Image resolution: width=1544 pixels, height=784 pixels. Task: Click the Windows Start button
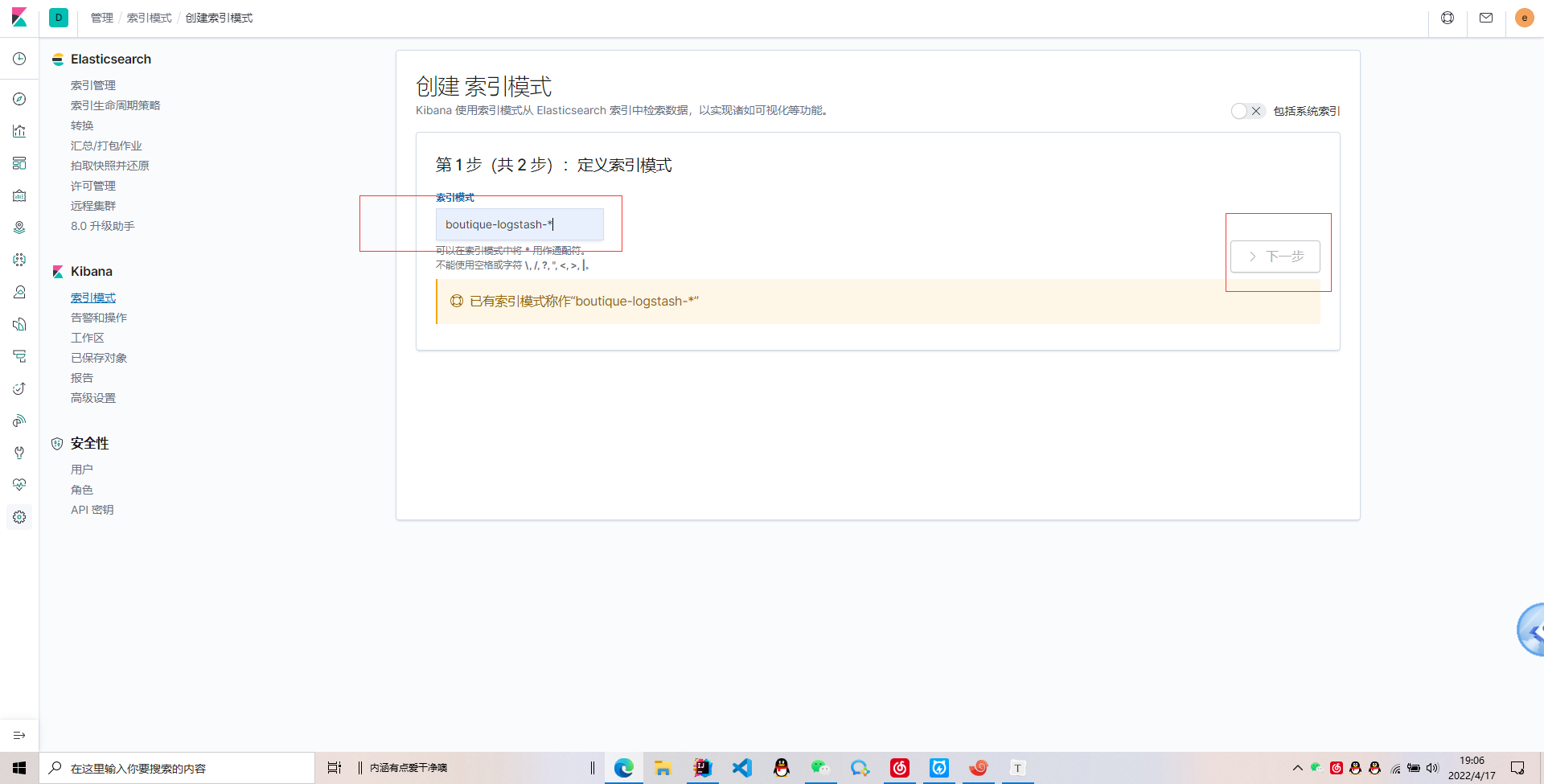pyautogui.click(x=19, y=768)
